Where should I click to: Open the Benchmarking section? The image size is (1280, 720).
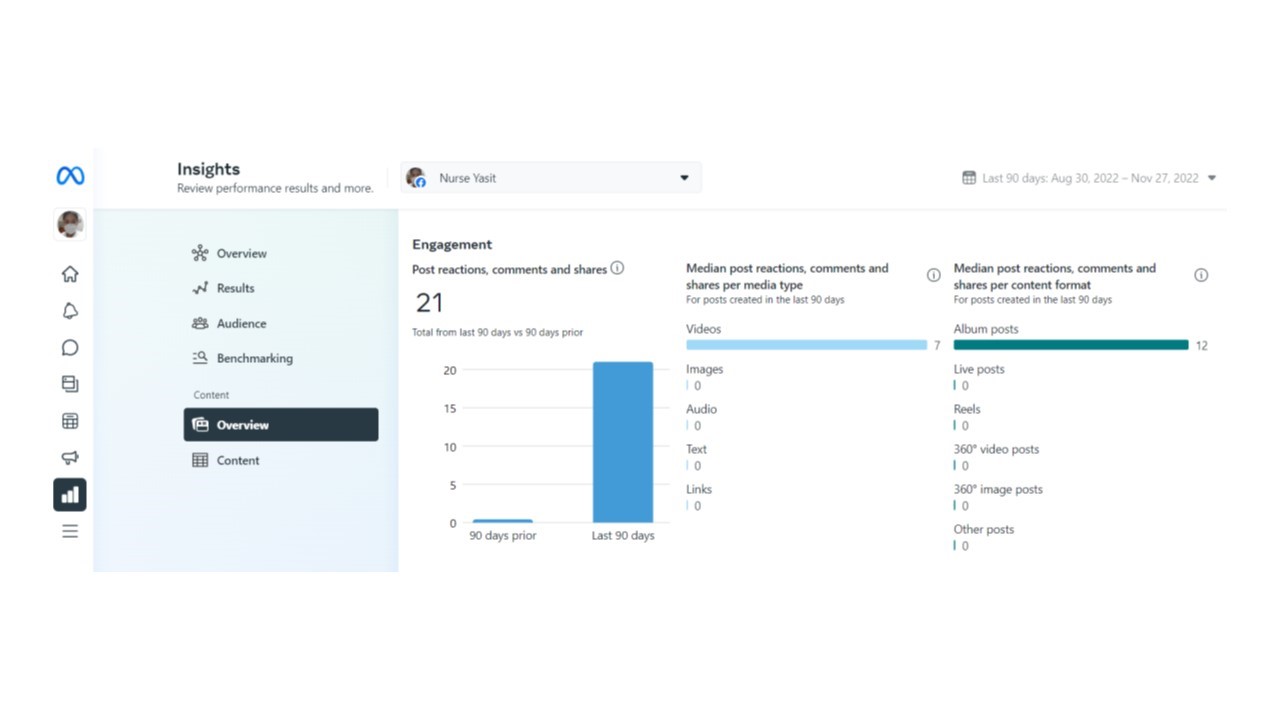pos(254,358)
